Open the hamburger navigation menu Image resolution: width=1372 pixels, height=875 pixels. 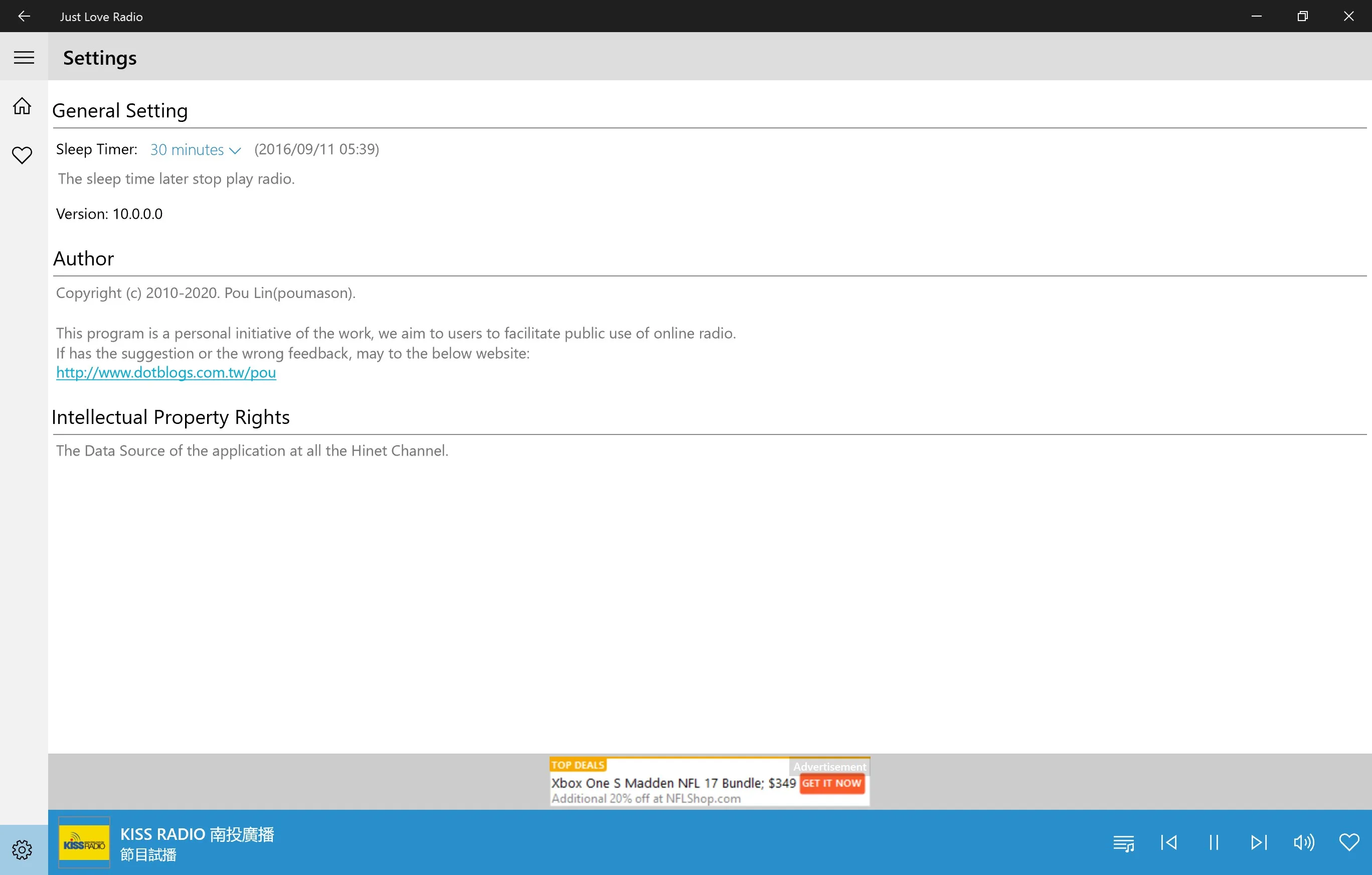[x=24, y=58]
